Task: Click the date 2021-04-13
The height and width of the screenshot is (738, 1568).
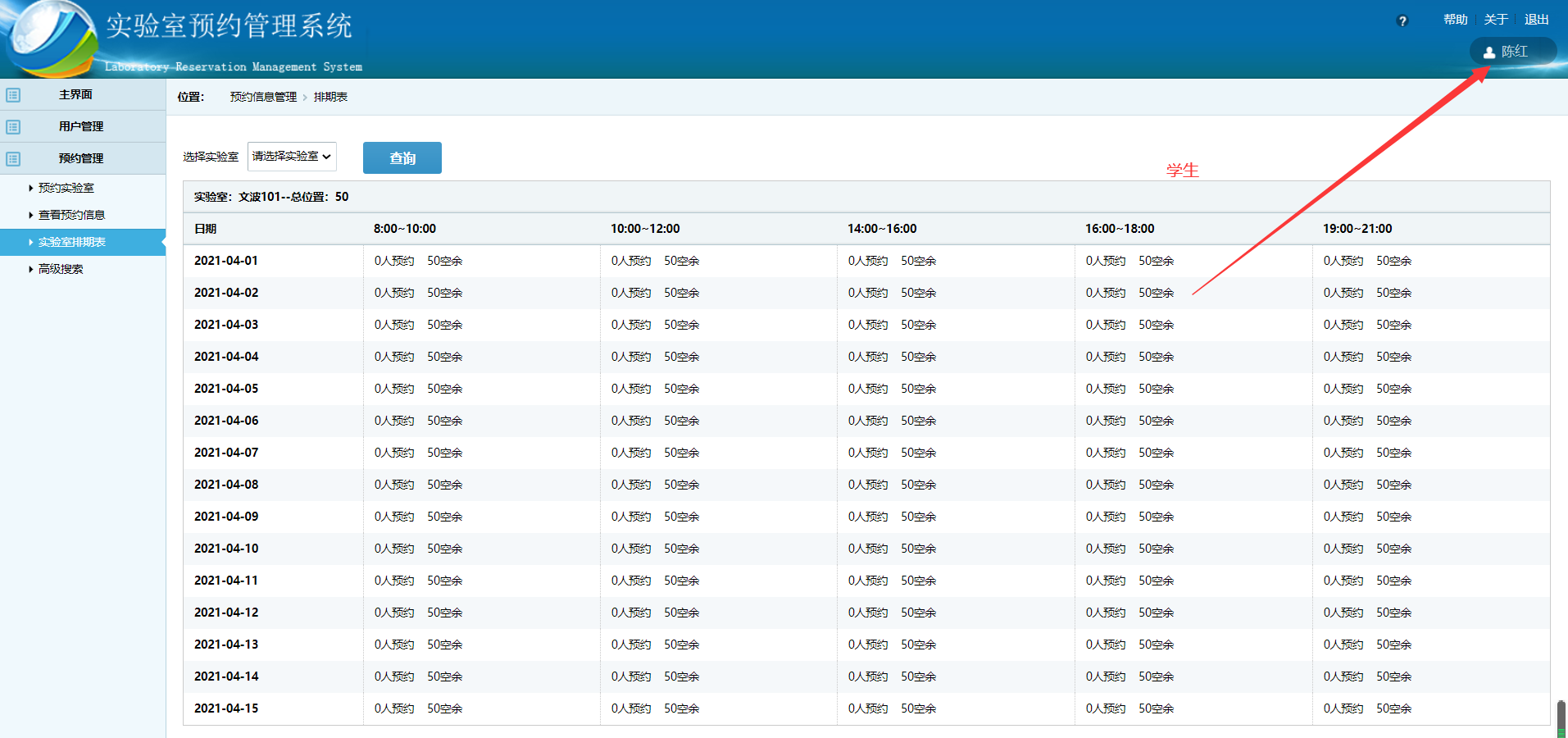Action: click(x=226, y=645)
